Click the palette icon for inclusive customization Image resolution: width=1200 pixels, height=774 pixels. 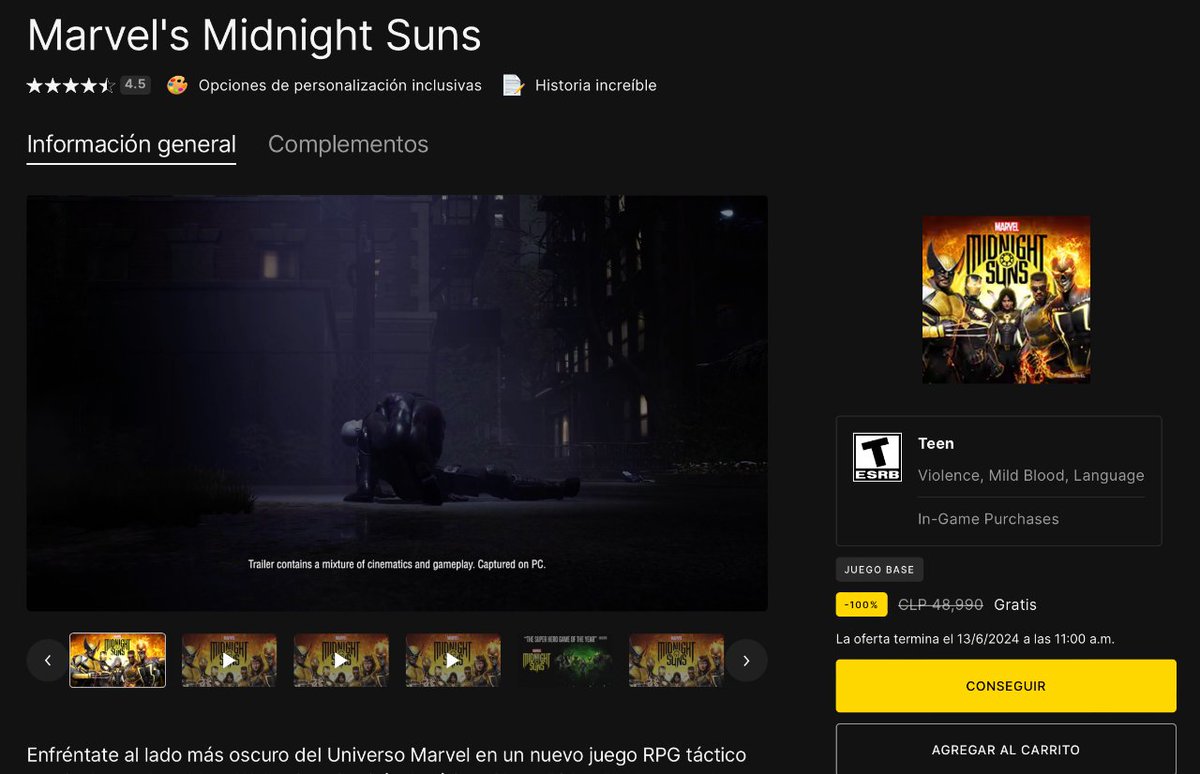pyautogui.click(x=177, y=86)
